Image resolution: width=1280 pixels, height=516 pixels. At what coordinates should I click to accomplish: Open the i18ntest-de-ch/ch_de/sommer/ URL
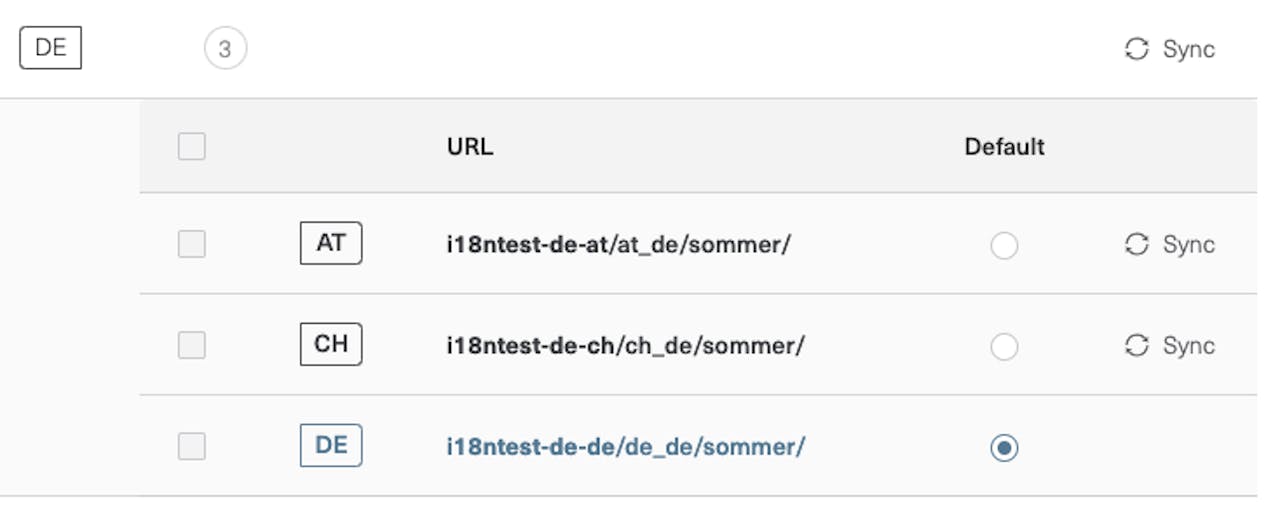[625, 345]
